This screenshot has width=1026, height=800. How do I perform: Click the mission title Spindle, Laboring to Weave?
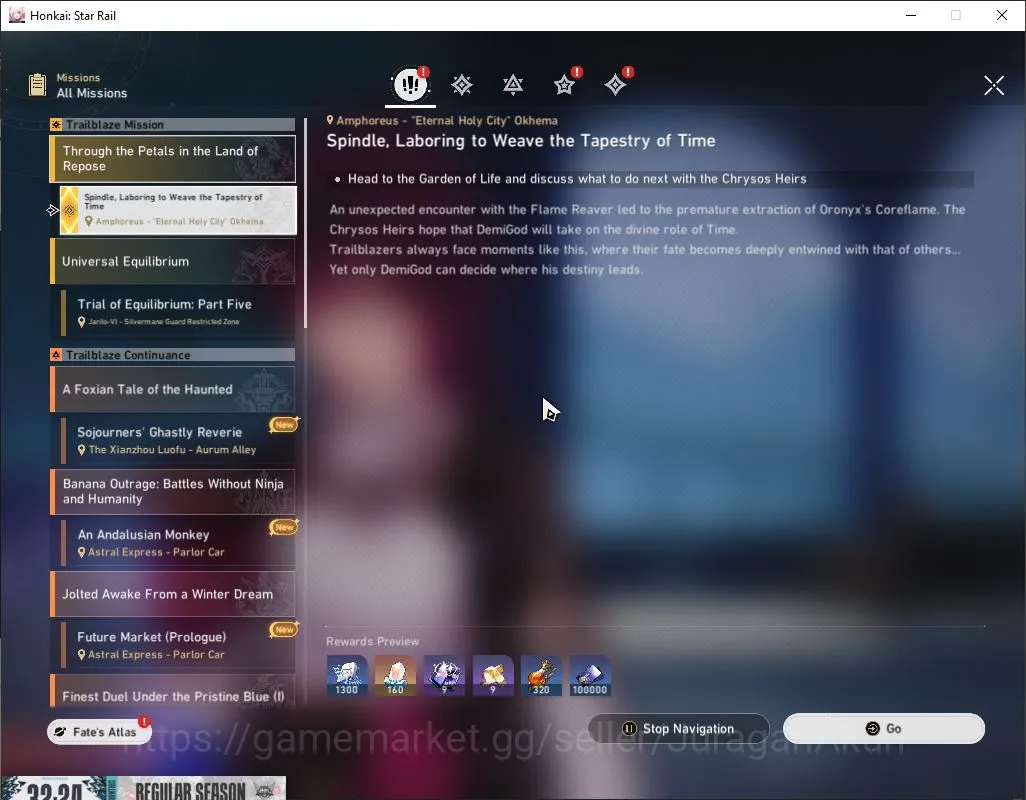coord(521,141)
